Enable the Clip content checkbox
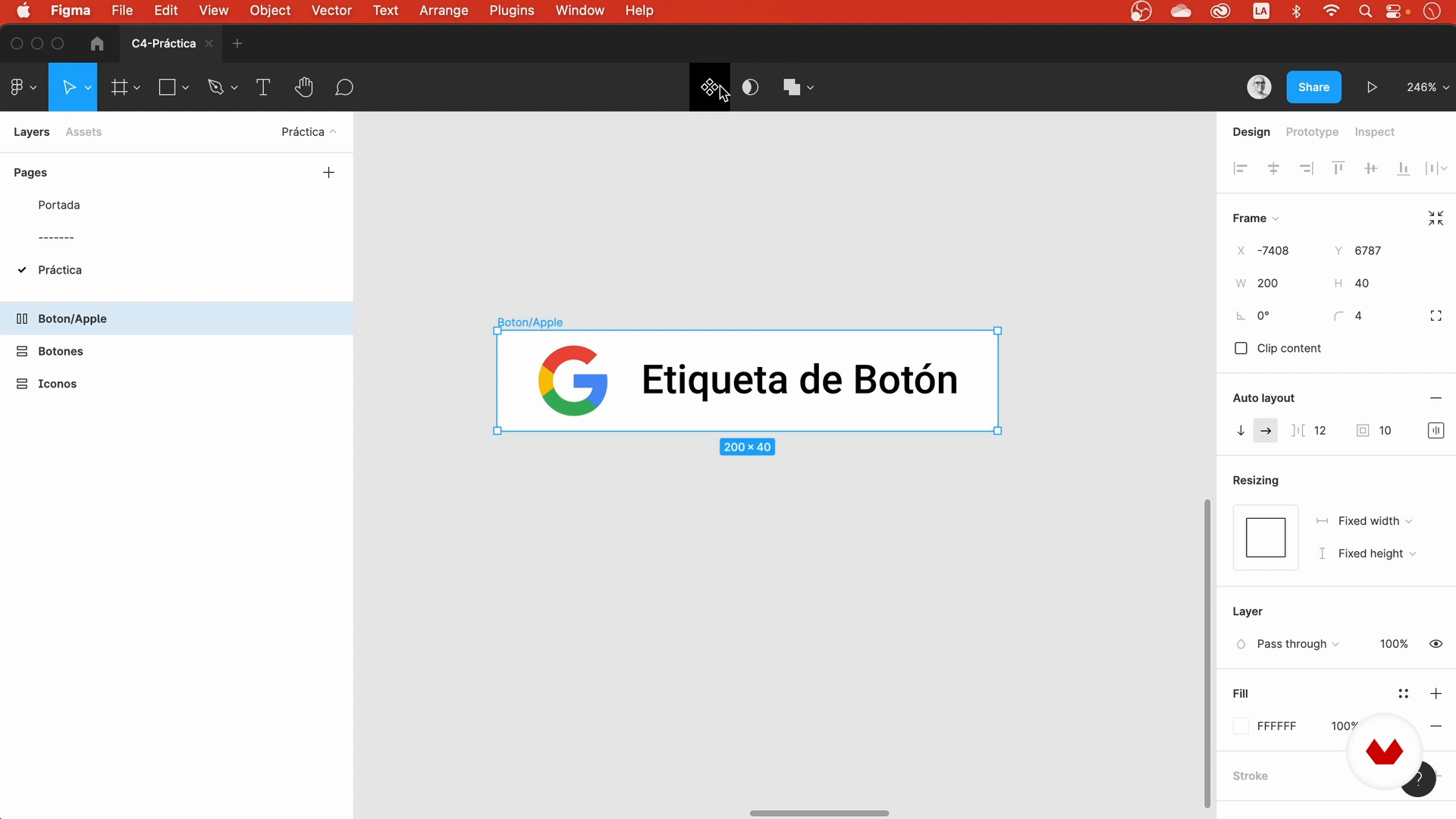This screenshot has height=819, width=1456. coord(1241,348)
